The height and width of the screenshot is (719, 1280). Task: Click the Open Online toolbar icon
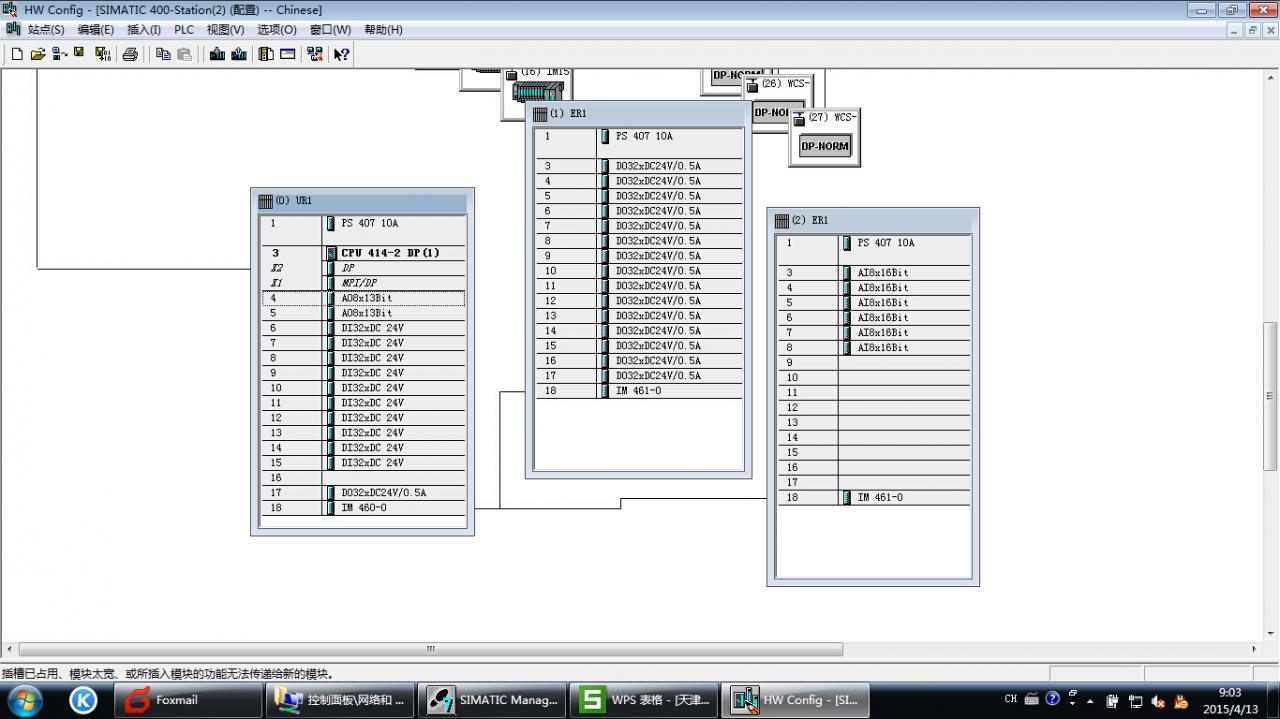tap(60, 54)
